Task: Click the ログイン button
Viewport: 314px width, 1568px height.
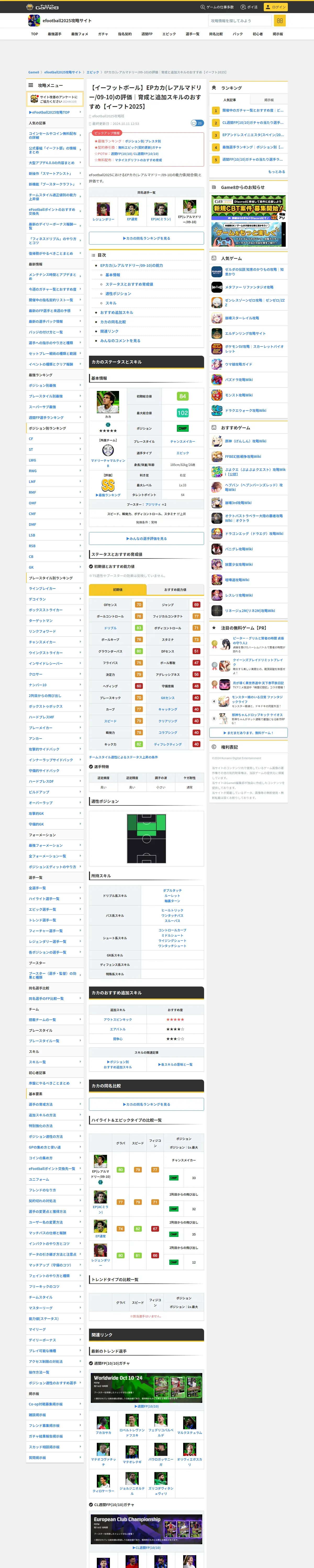Action: (276, 7)
